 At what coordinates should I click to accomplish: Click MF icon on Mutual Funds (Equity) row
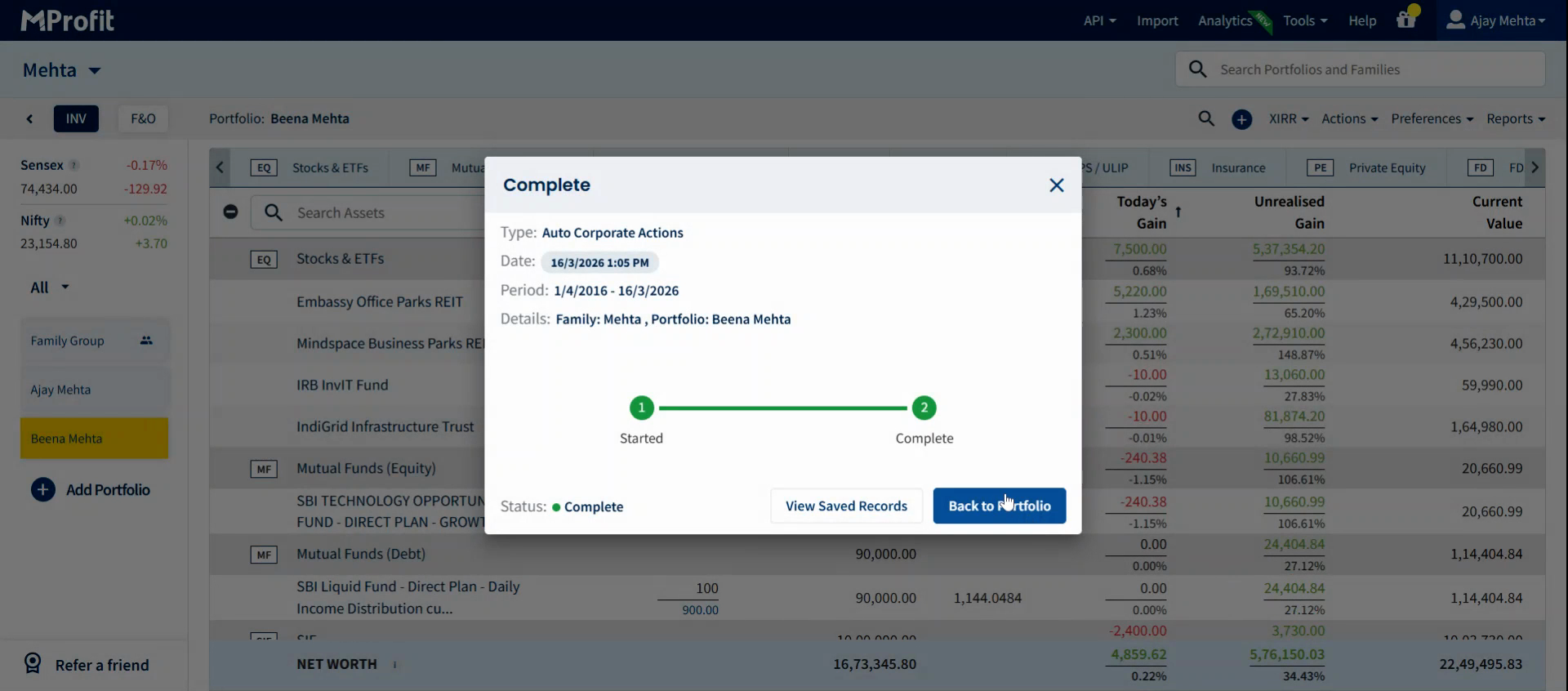click(264, 469)
